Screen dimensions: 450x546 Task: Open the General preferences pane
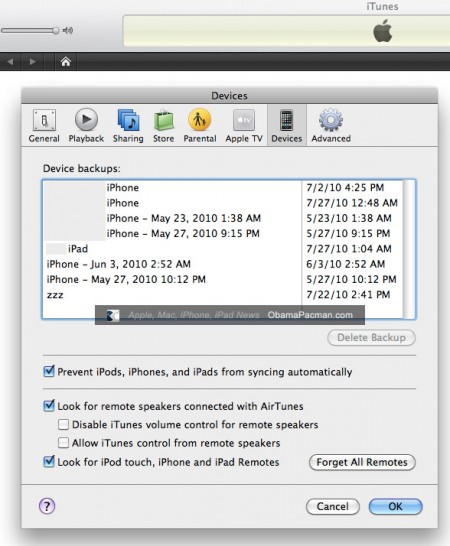click(x=44, y=126)
